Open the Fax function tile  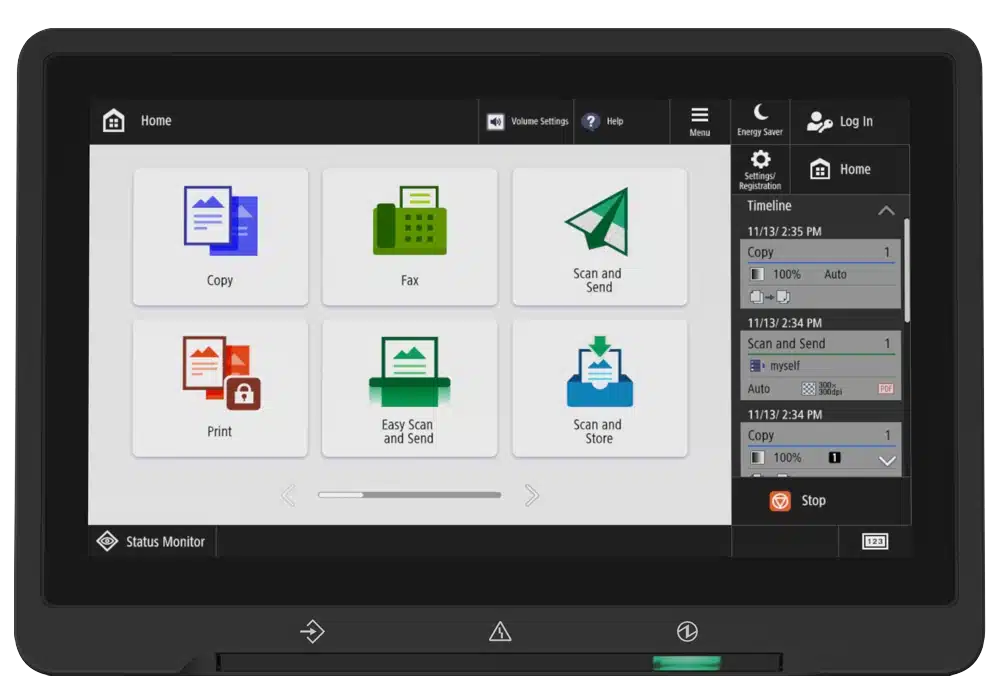point(409,237)
